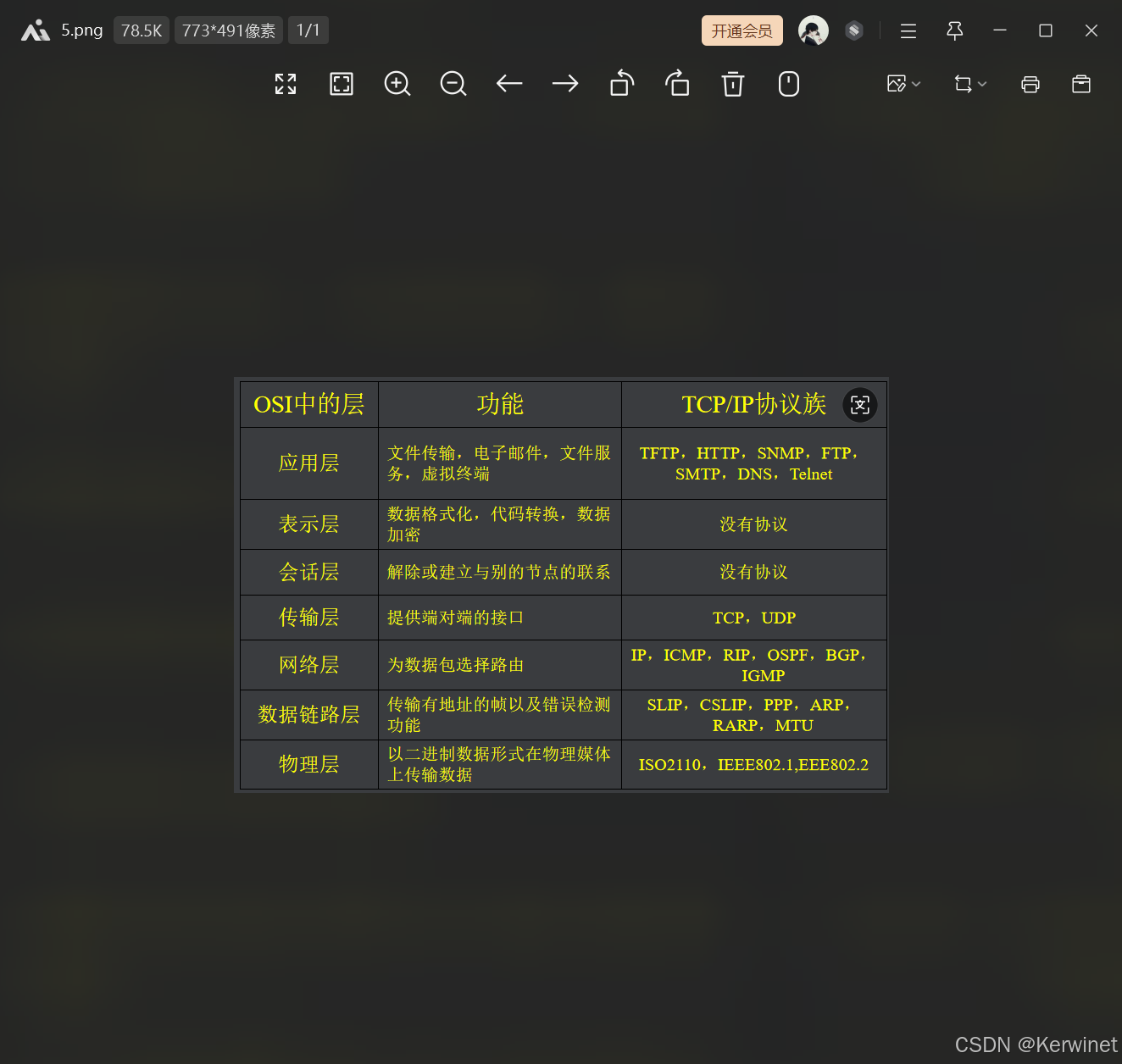Click the 会话层 table cell

(x=309, y=572)
